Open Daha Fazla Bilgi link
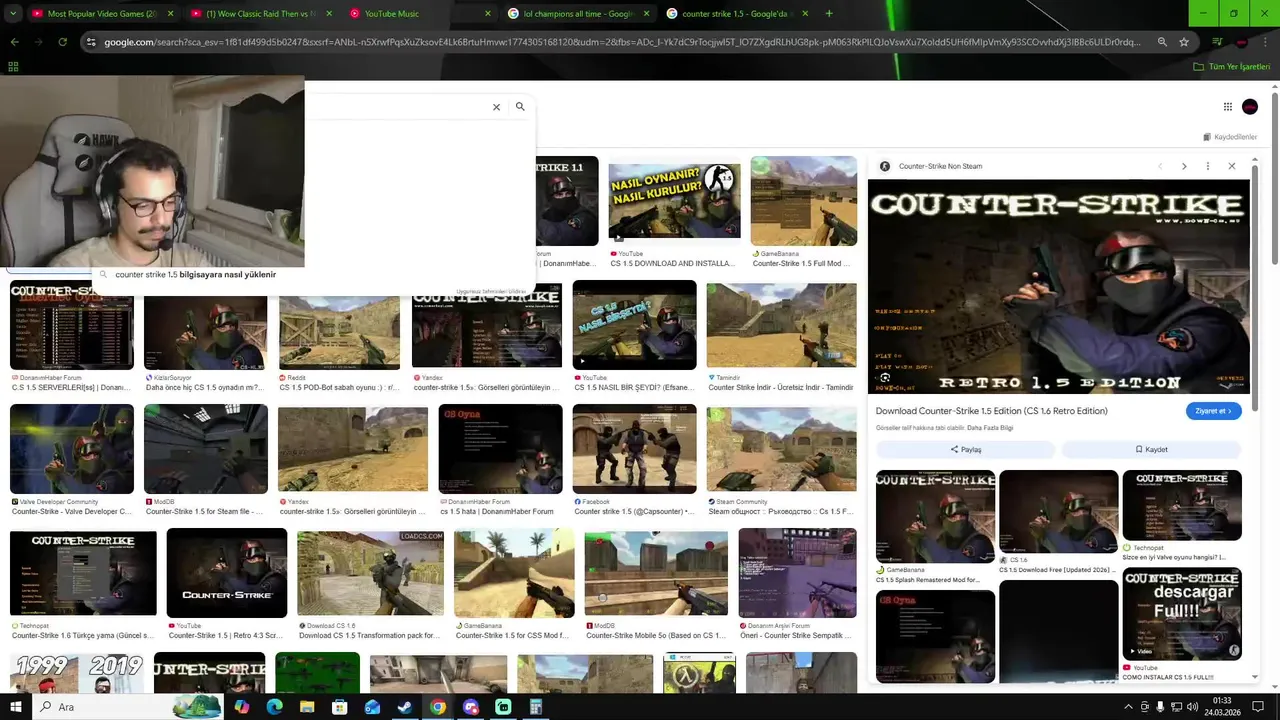Screen dimensions: 1280x720 click(x=990, y=428)
